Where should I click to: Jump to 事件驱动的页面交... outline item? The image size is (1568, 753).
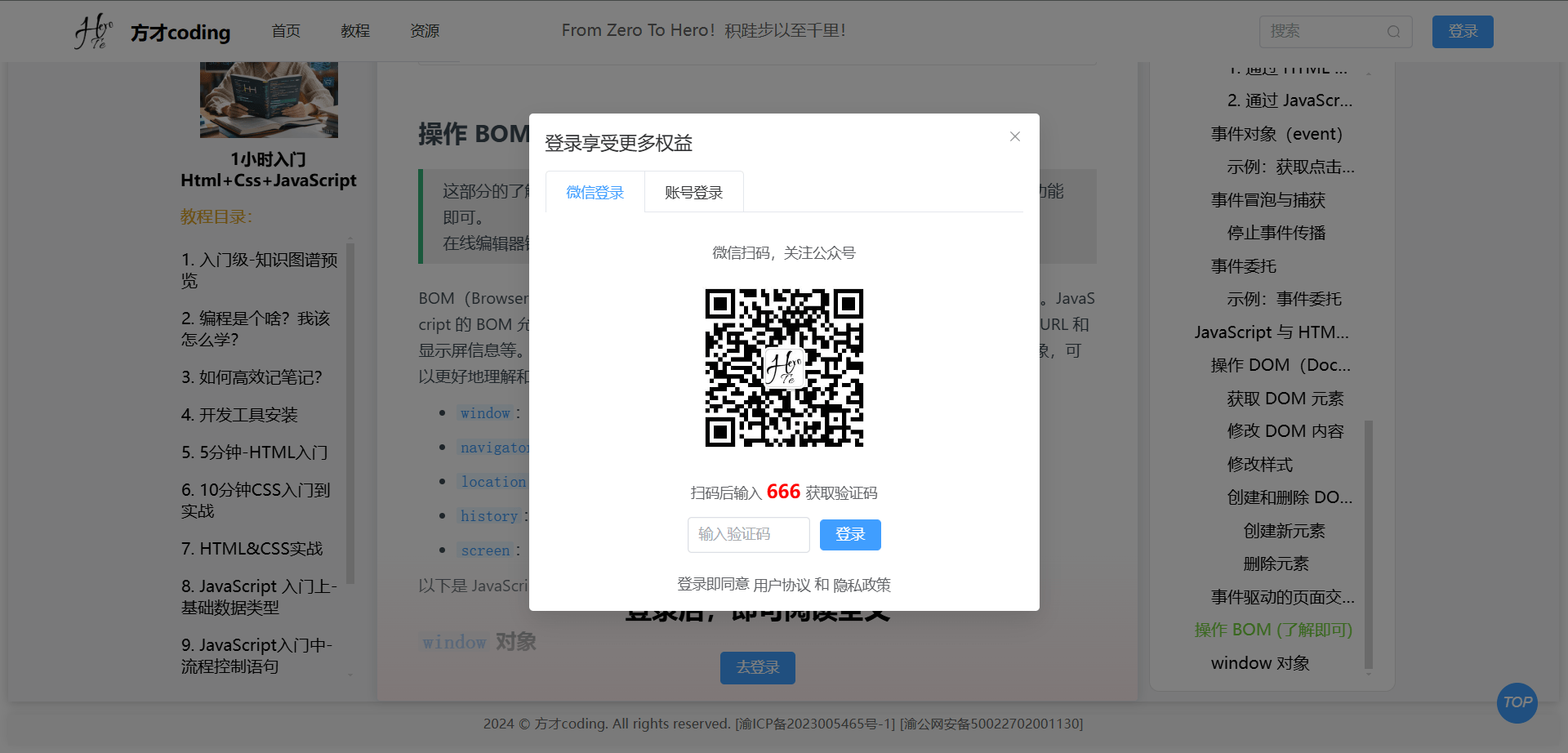tap(1282, 597)
